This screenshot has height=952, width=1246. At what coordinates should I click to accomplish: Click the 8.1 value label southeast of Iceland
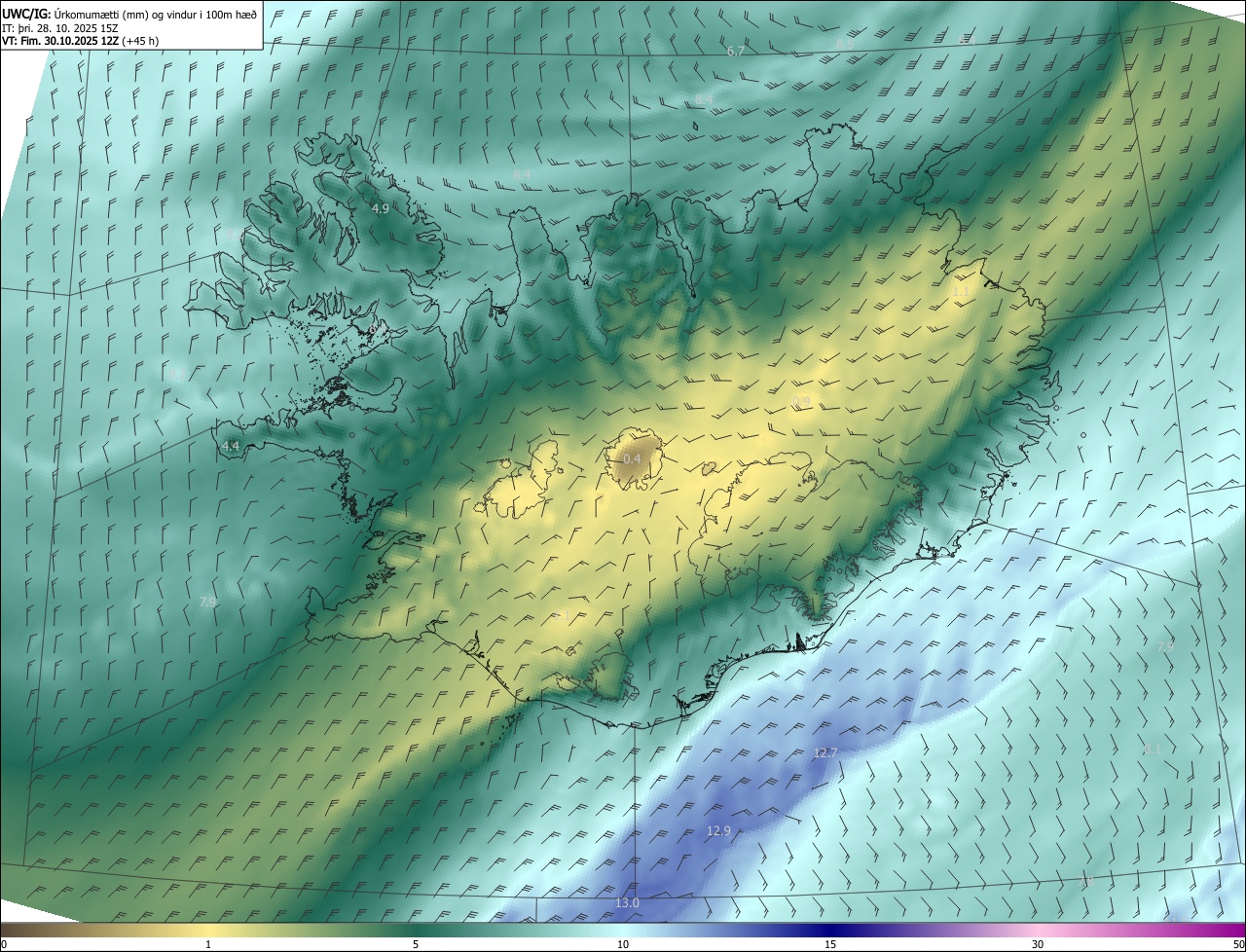(1153, 750)
